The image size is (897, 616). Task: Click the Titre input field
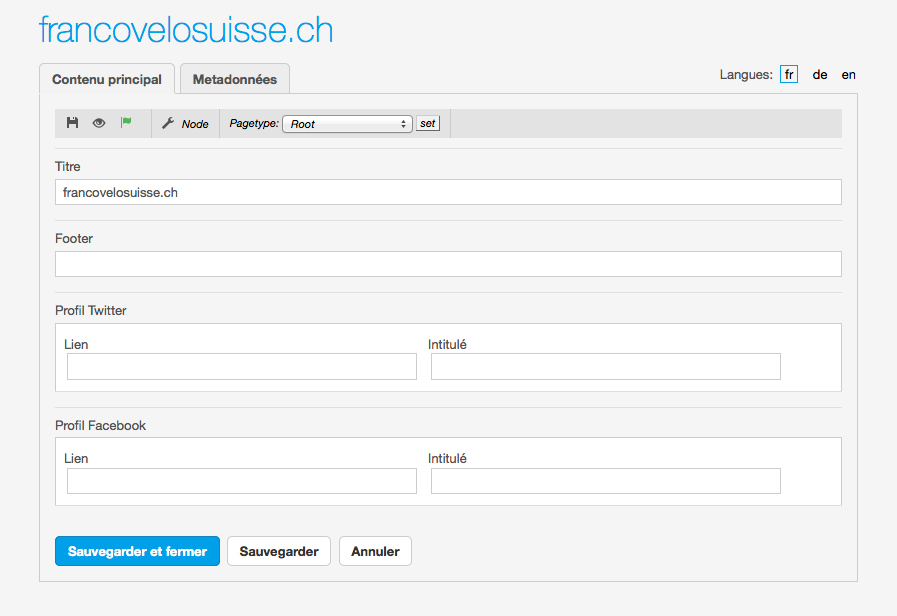pos(448,192)
